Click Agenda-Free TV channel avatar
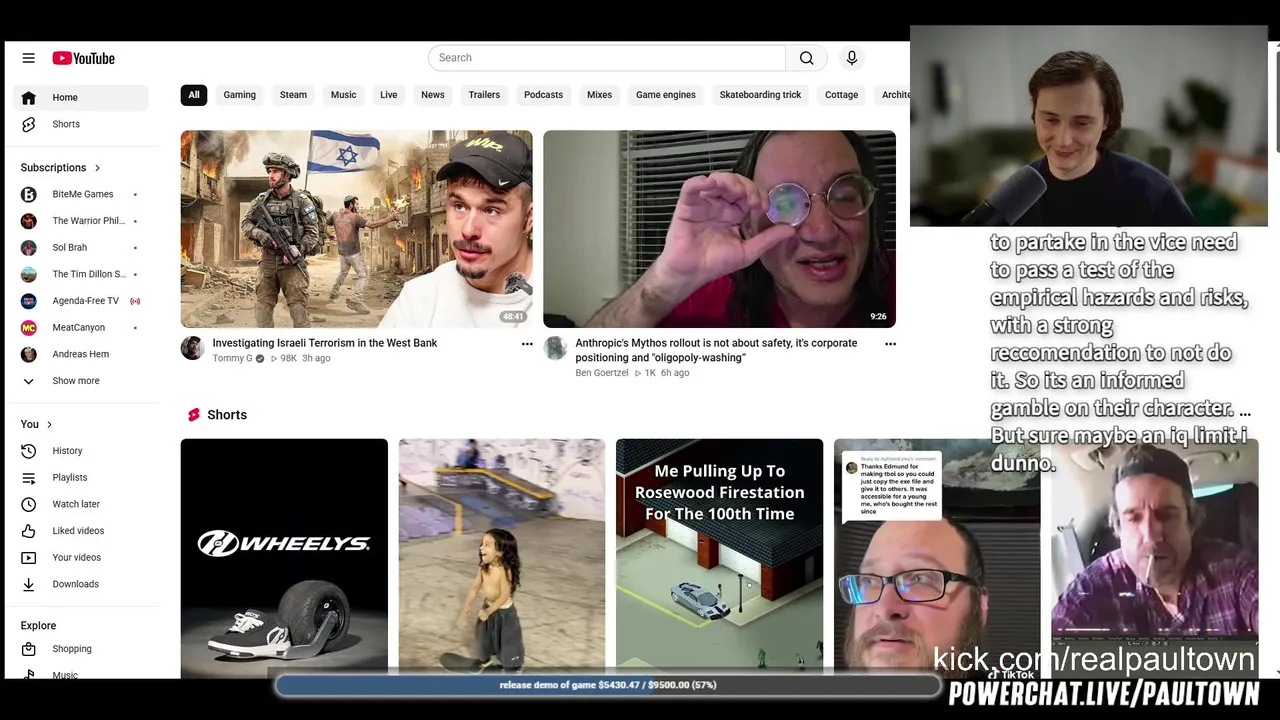Image resolution: width=1280 pixels, height=720 pixels. click(28, 301)
